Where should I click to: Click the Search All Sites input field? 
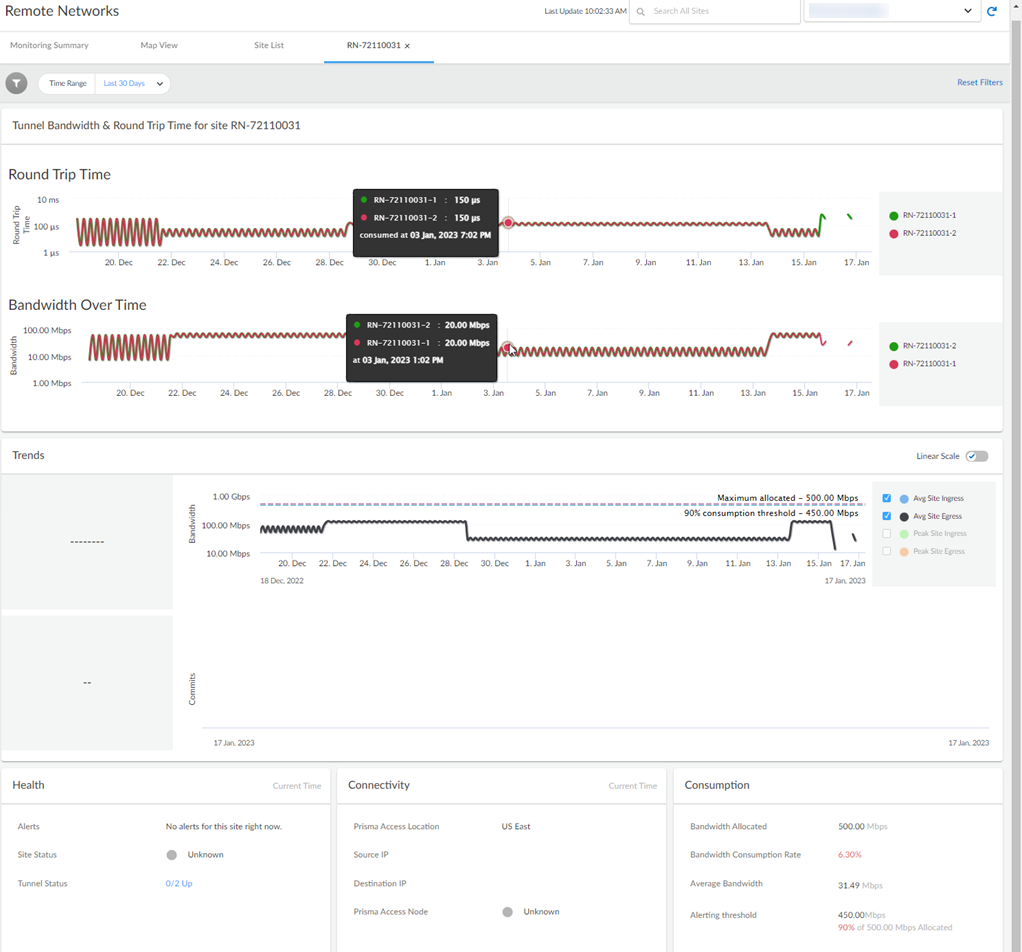tap(720, 11)
